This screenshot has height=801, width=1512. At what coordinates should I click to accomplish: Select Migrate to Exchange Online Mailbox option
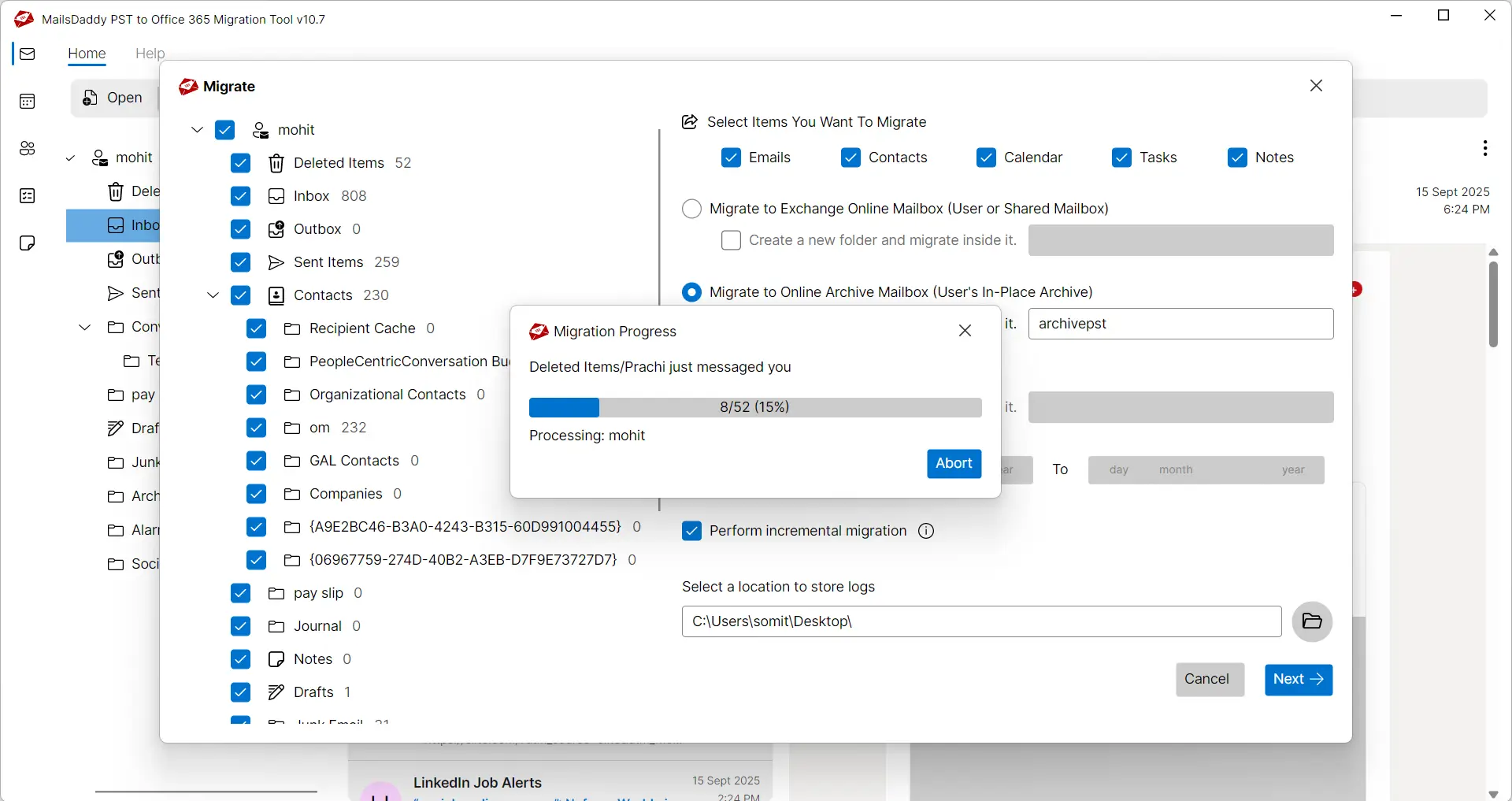point(691,209)
